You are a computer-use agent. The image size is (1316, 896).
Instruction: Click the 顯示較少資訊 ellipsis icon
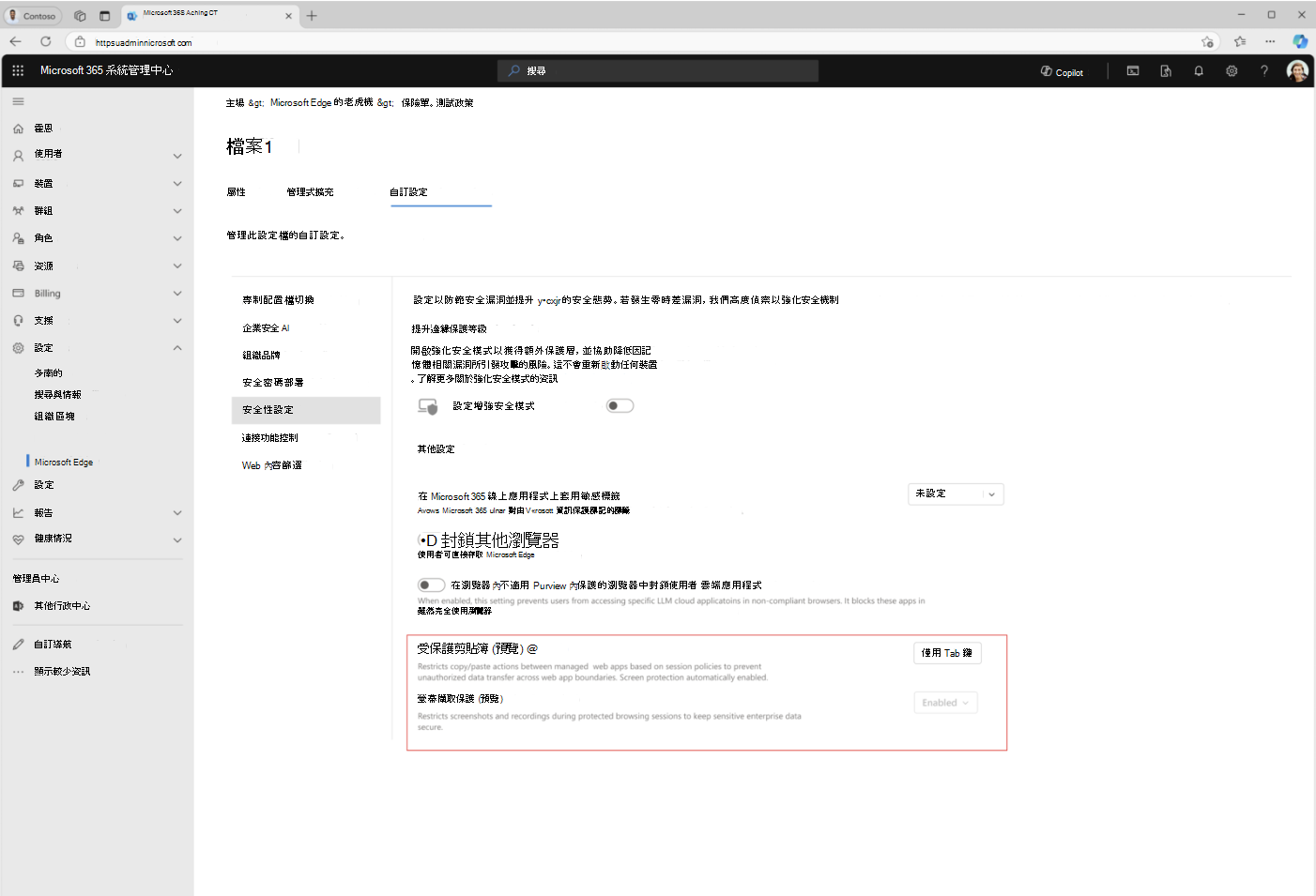tap(18, 672)
